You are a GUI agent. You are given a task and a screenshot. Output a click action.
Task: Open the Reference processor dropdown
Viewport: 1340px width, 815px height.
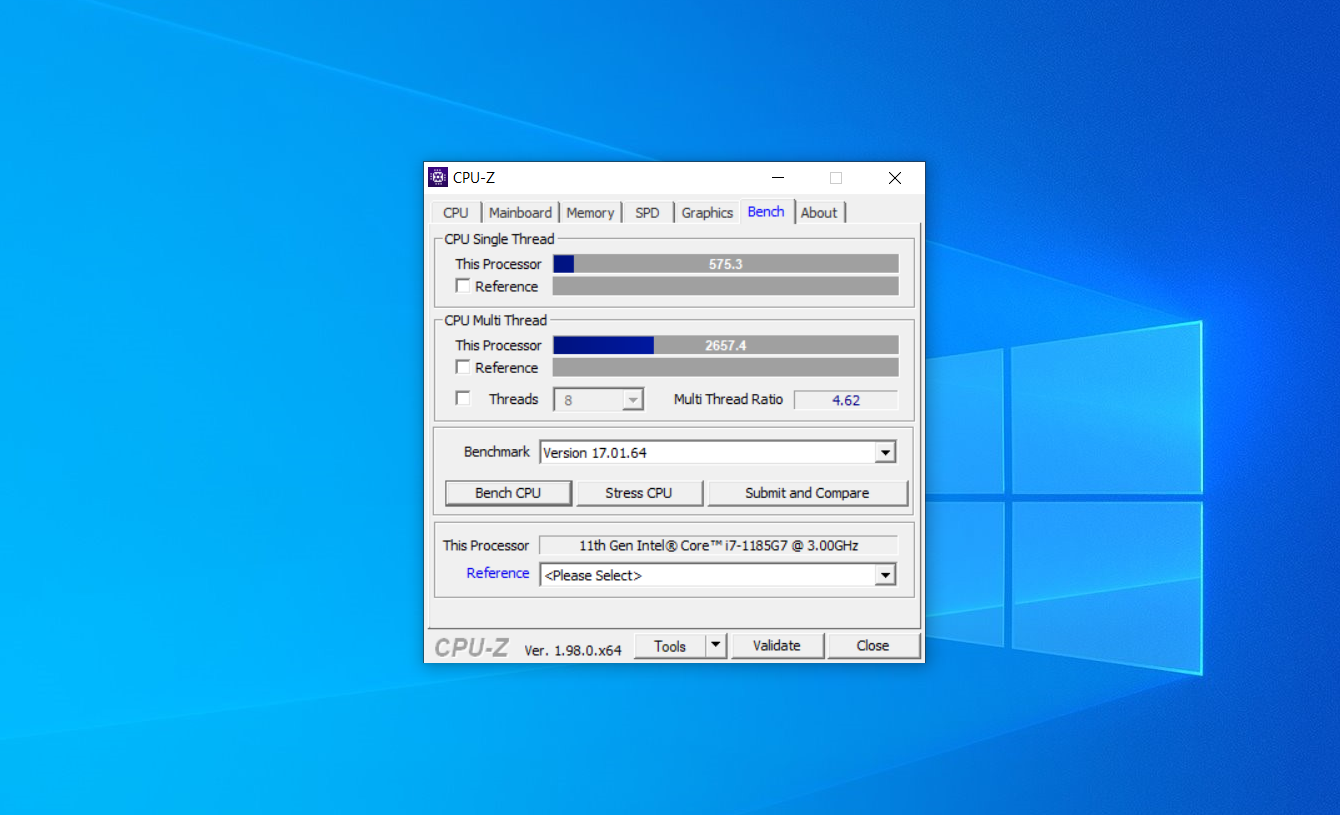[885, 575]
